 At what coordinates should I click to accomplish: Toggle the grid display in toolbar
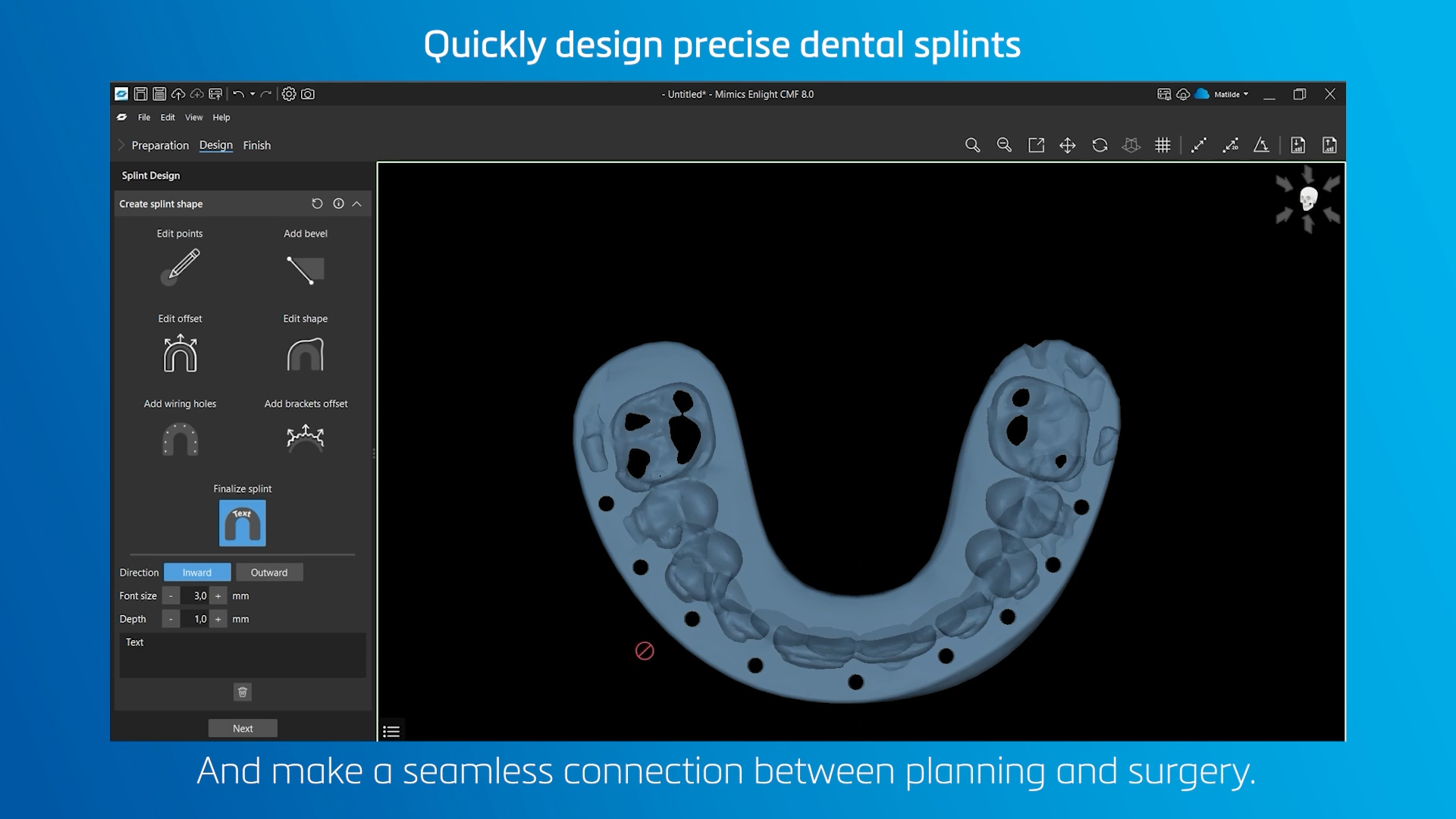1163,146
